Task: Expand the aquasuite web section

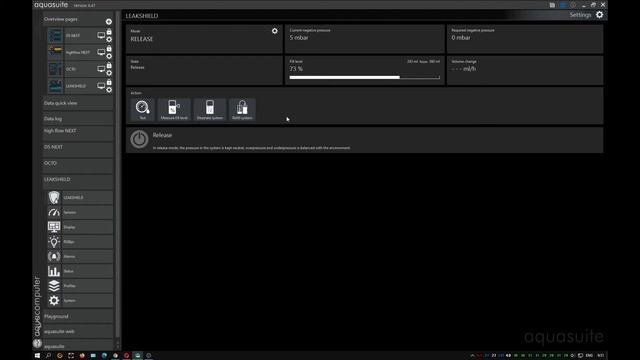Action: (78, 331)
